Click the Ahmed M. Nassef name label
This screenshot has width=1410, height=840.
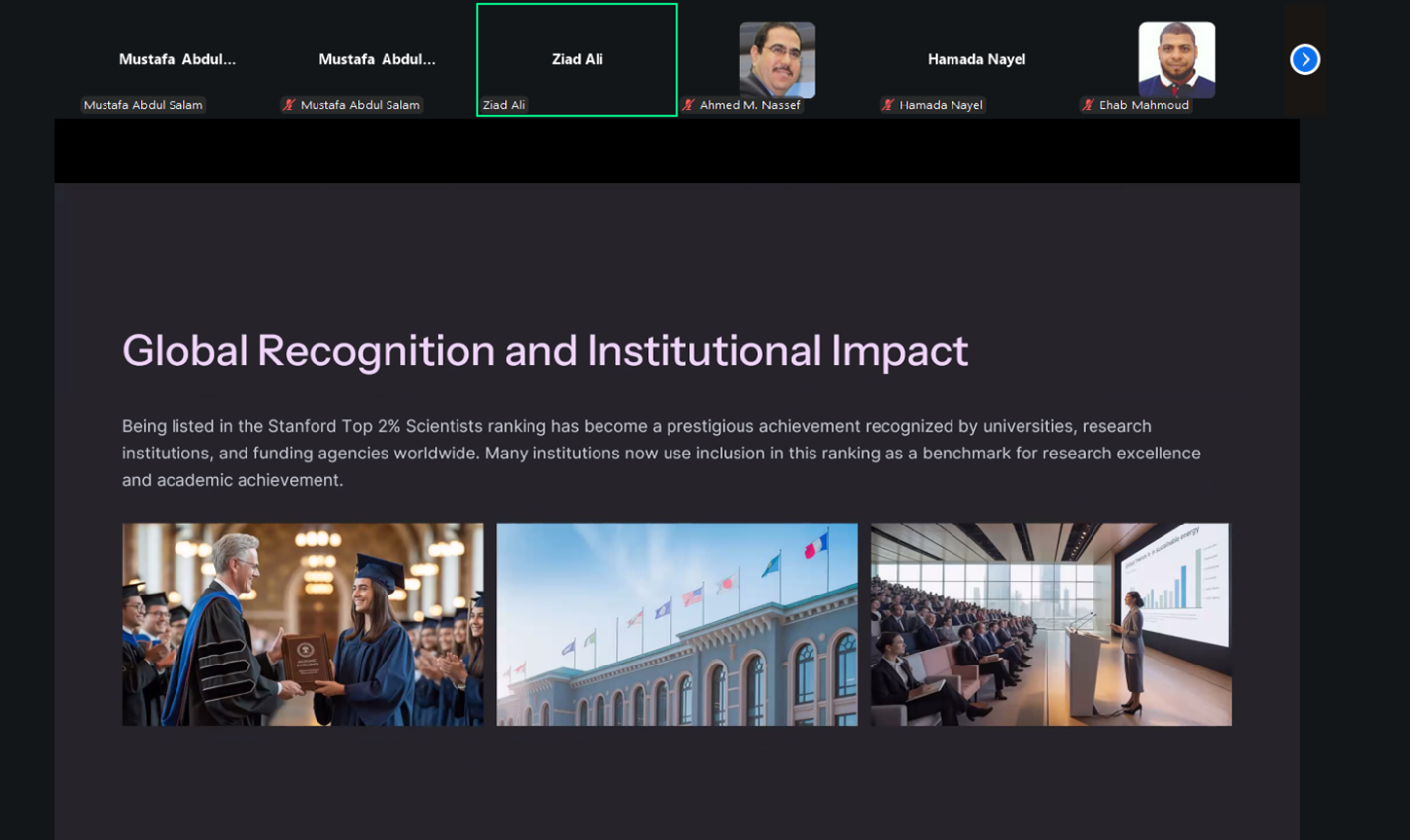click(749, 105)
